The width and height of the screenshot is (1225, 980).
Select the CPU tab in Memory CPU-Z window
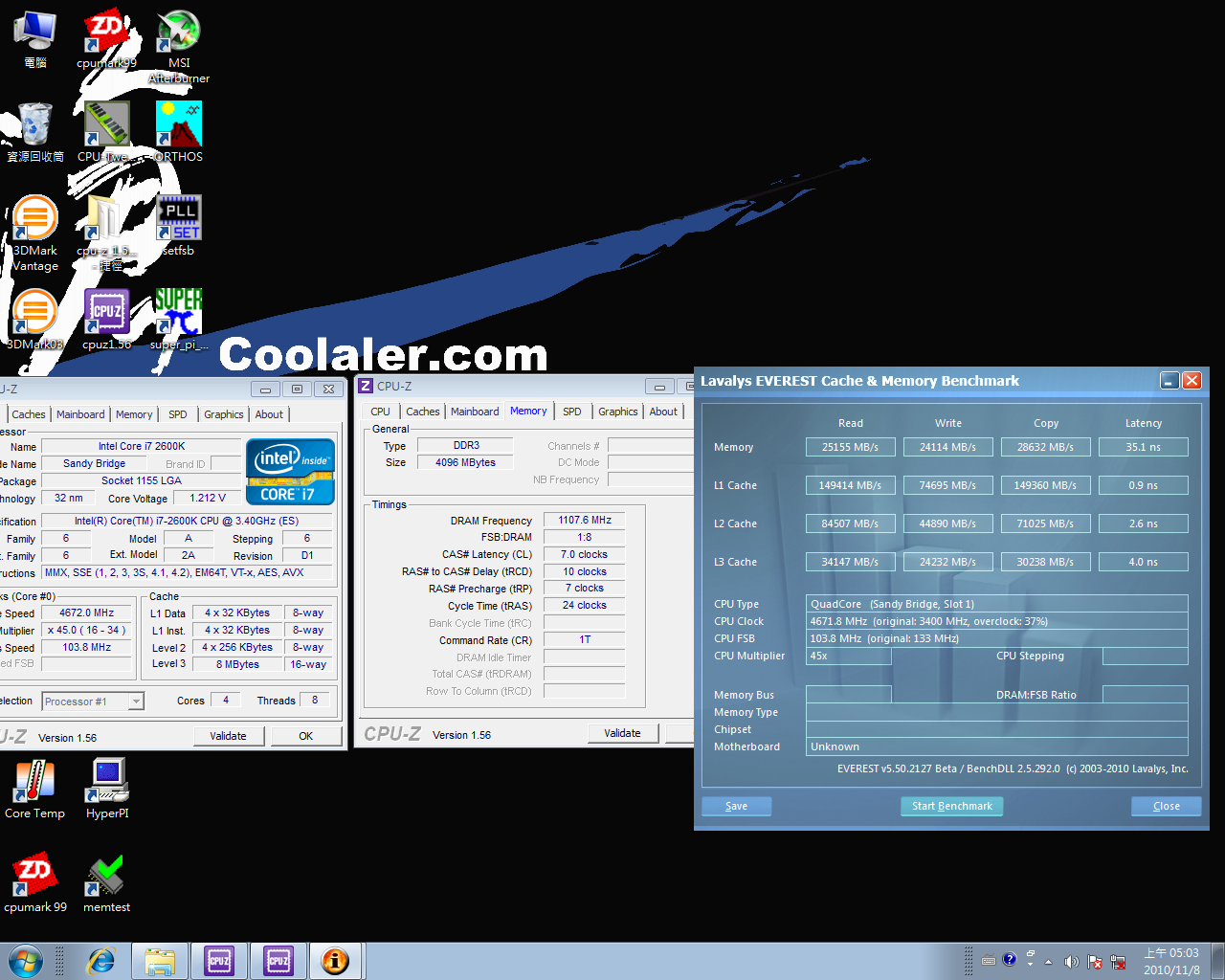click(x=380, y=412)
